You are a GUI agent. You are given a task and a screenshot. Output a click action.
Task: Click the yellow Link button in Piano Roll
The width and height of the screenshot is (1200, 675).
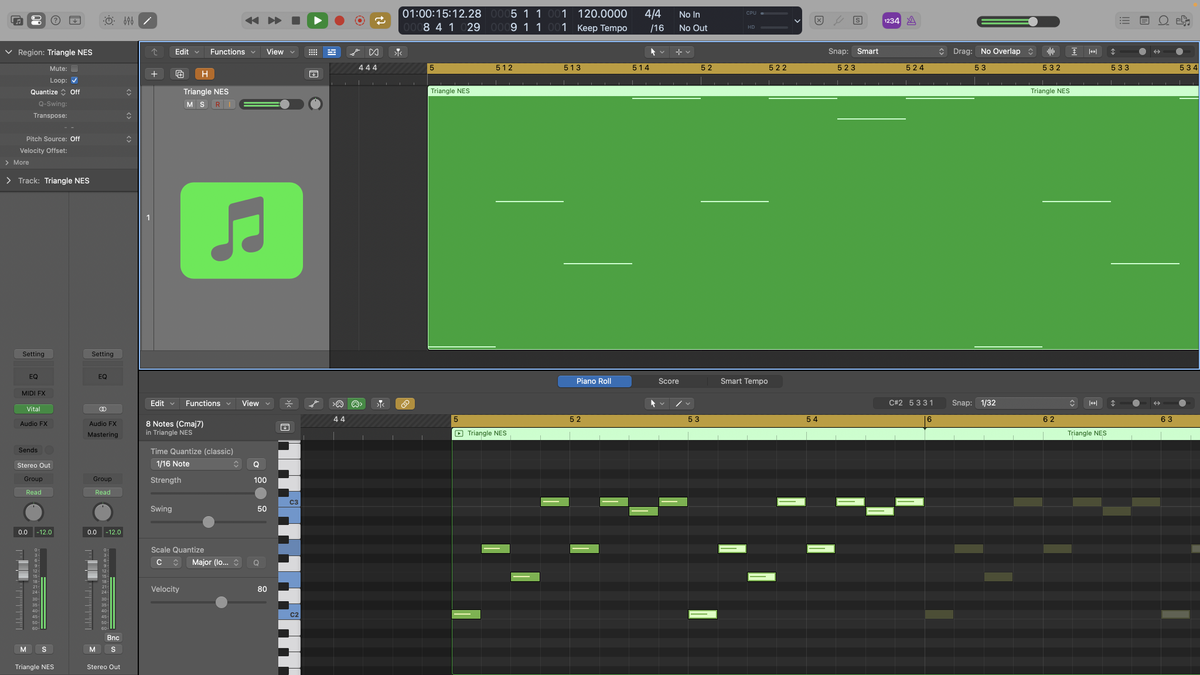(405, 403)
